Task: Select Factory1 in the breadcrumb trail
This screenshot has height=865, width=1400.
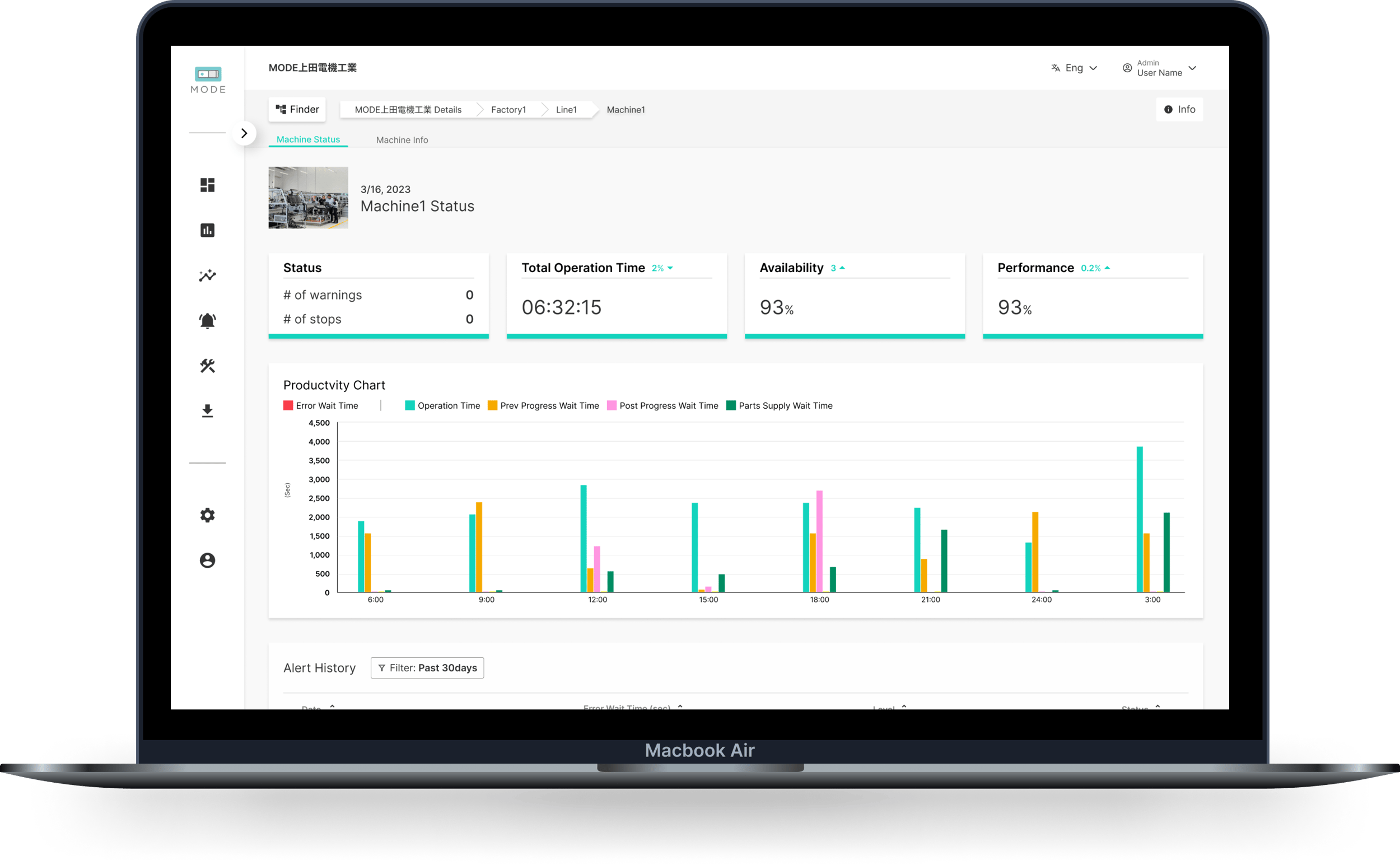Action: coord(508,109)
